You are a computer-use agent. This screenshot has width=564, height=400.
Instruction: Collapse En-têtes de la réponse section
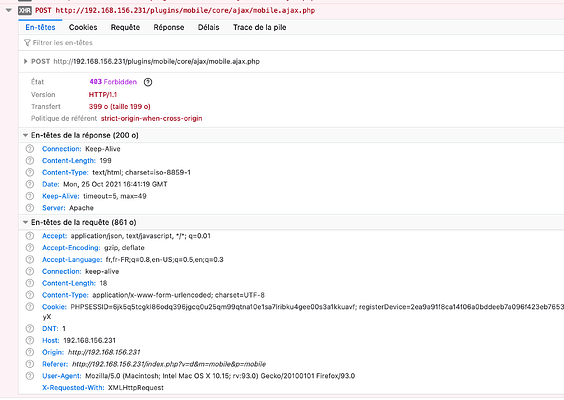[26, 135]
